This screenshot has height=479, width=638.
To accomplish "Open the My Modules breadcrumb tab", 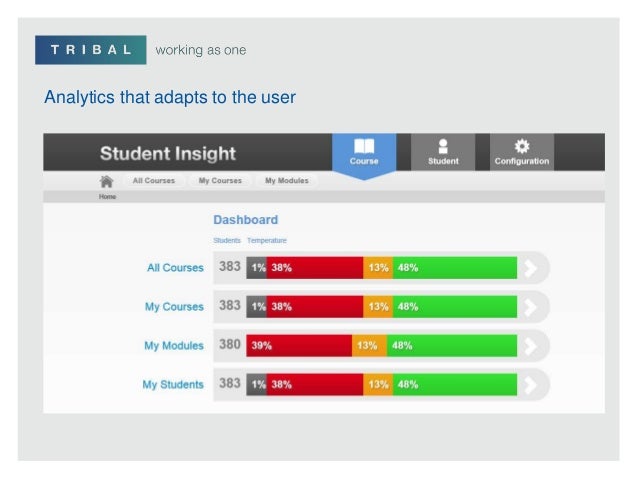I will (286, 181).
